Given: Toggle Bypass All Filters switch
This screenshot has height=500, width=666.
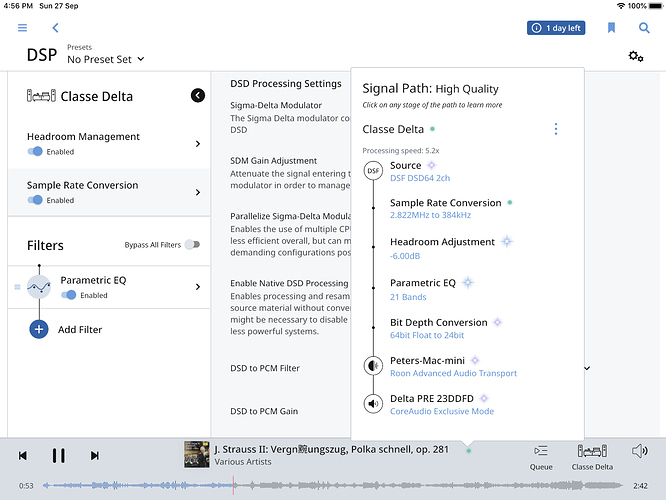Looking at the screenshot, I should click(x=192, y=244).
